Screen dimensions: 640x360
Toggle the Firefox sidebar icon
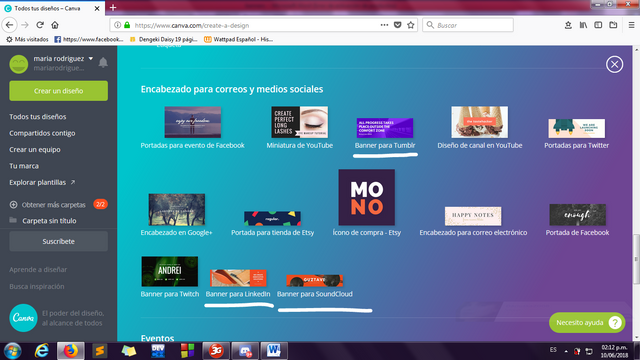point(598,25)
